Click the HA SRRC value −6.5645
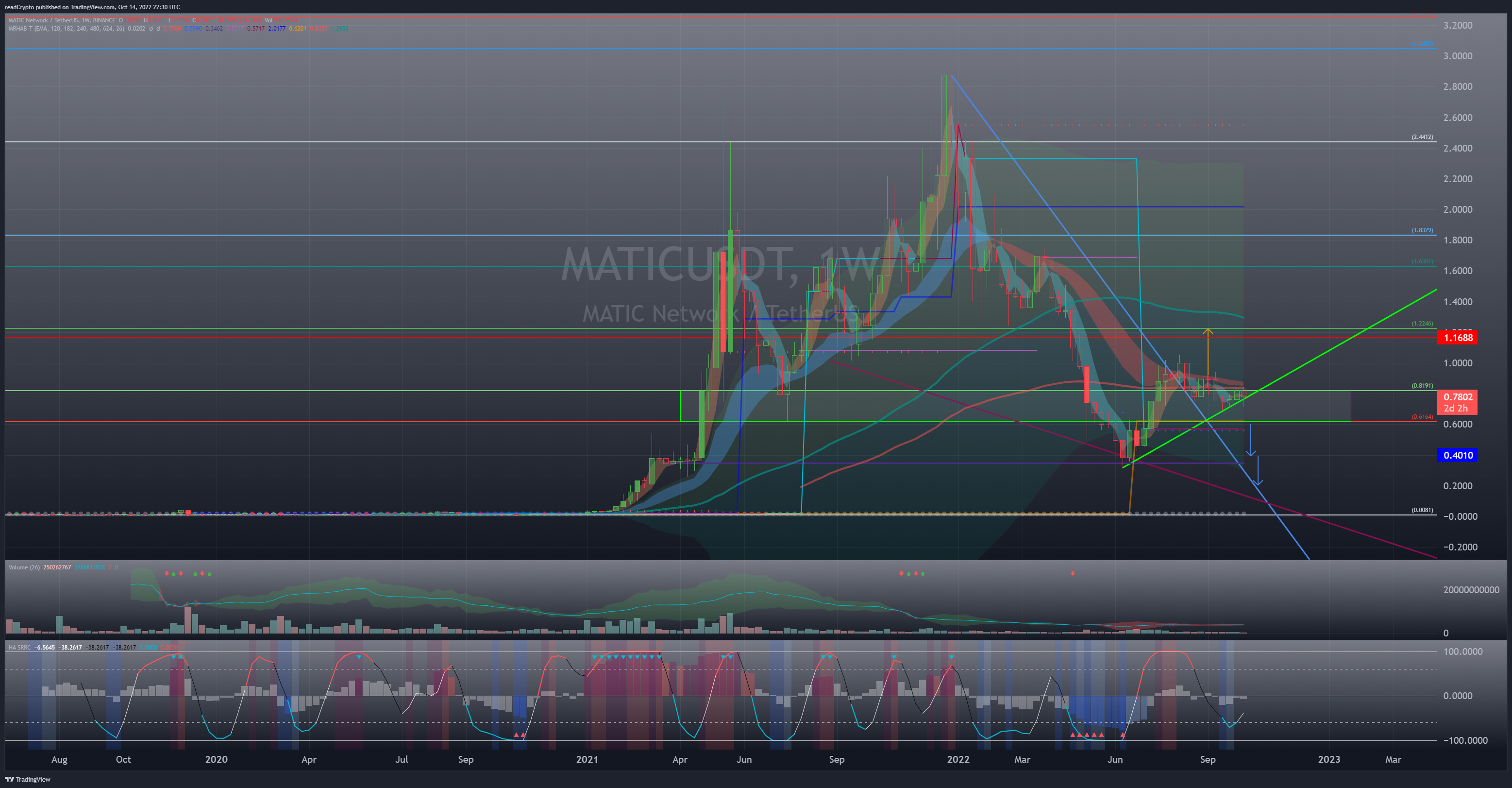Viewport: 1512px width, 788px height. pos(45,647)
